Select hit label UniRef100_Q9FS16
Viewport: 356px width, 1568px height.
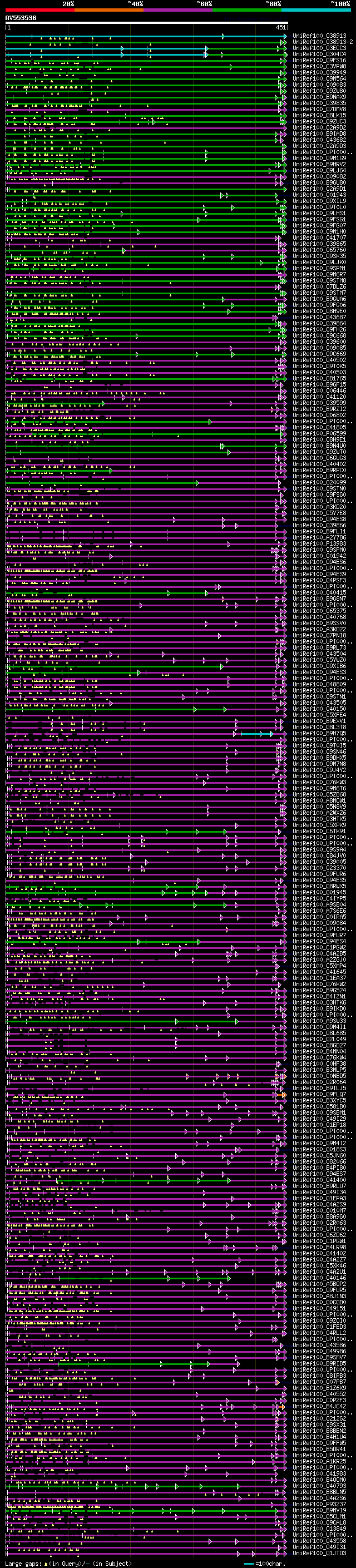(319, 60)
